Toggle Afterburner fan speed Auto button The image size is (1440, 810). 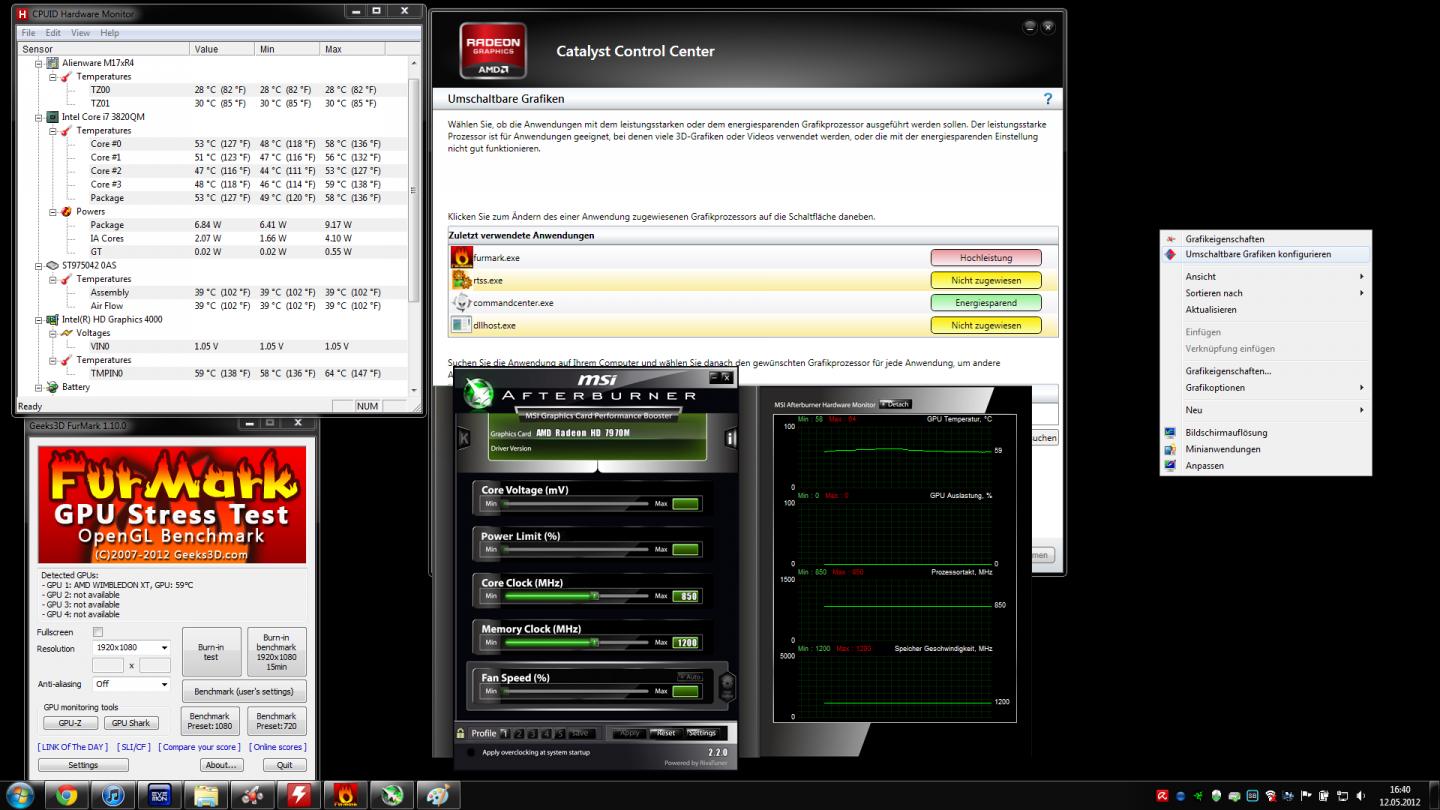coord(689,677)
